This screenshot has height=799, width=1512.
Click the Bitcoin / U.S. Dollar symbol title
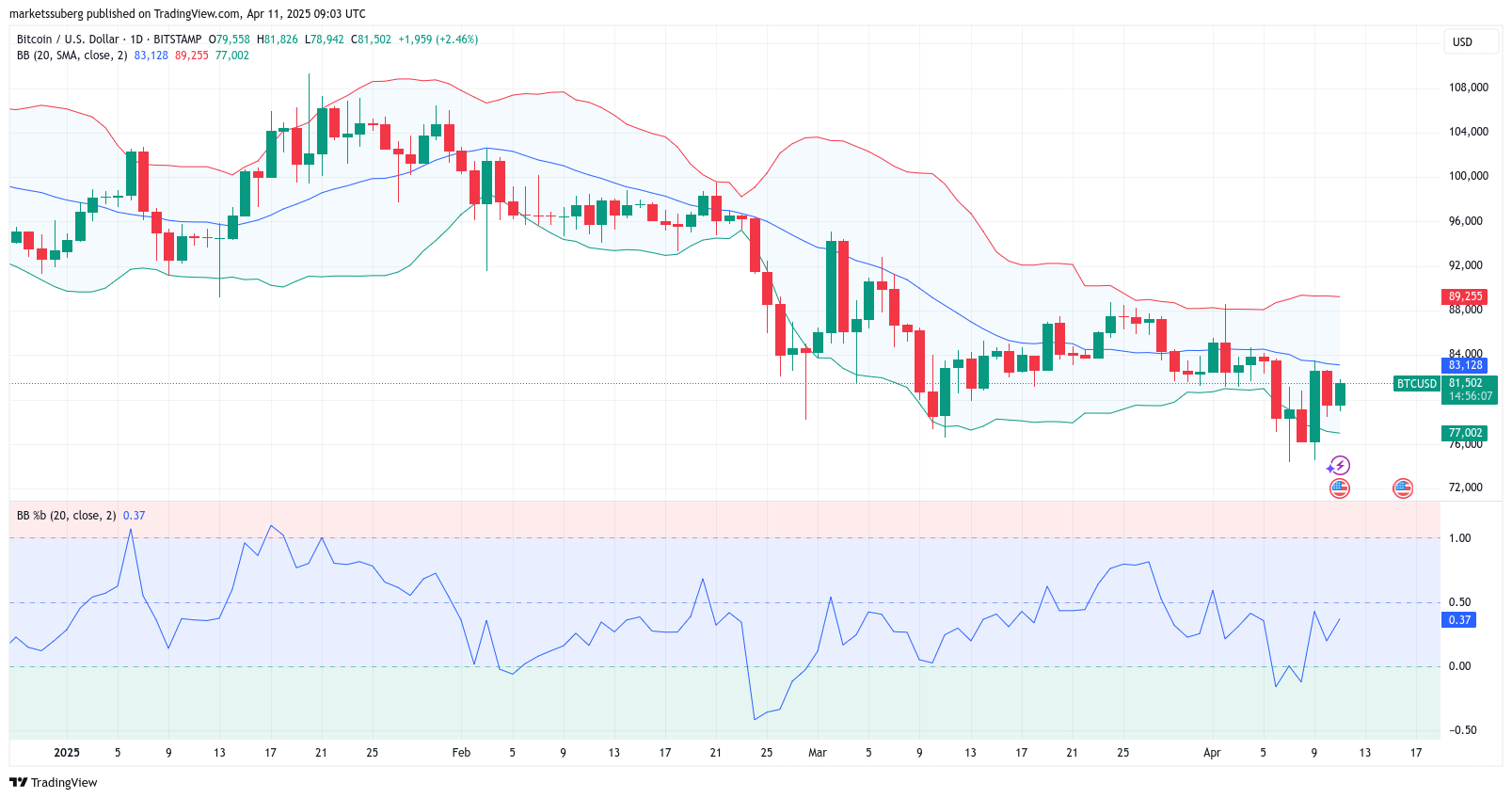coord(68,40)
